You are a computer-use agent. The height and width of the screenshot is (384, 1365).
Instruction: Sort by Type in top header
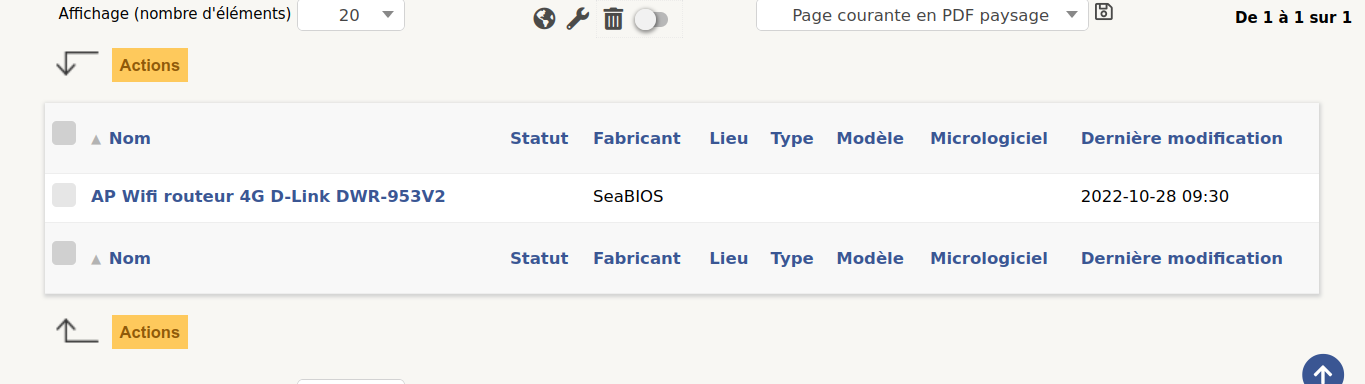(792, 138)
